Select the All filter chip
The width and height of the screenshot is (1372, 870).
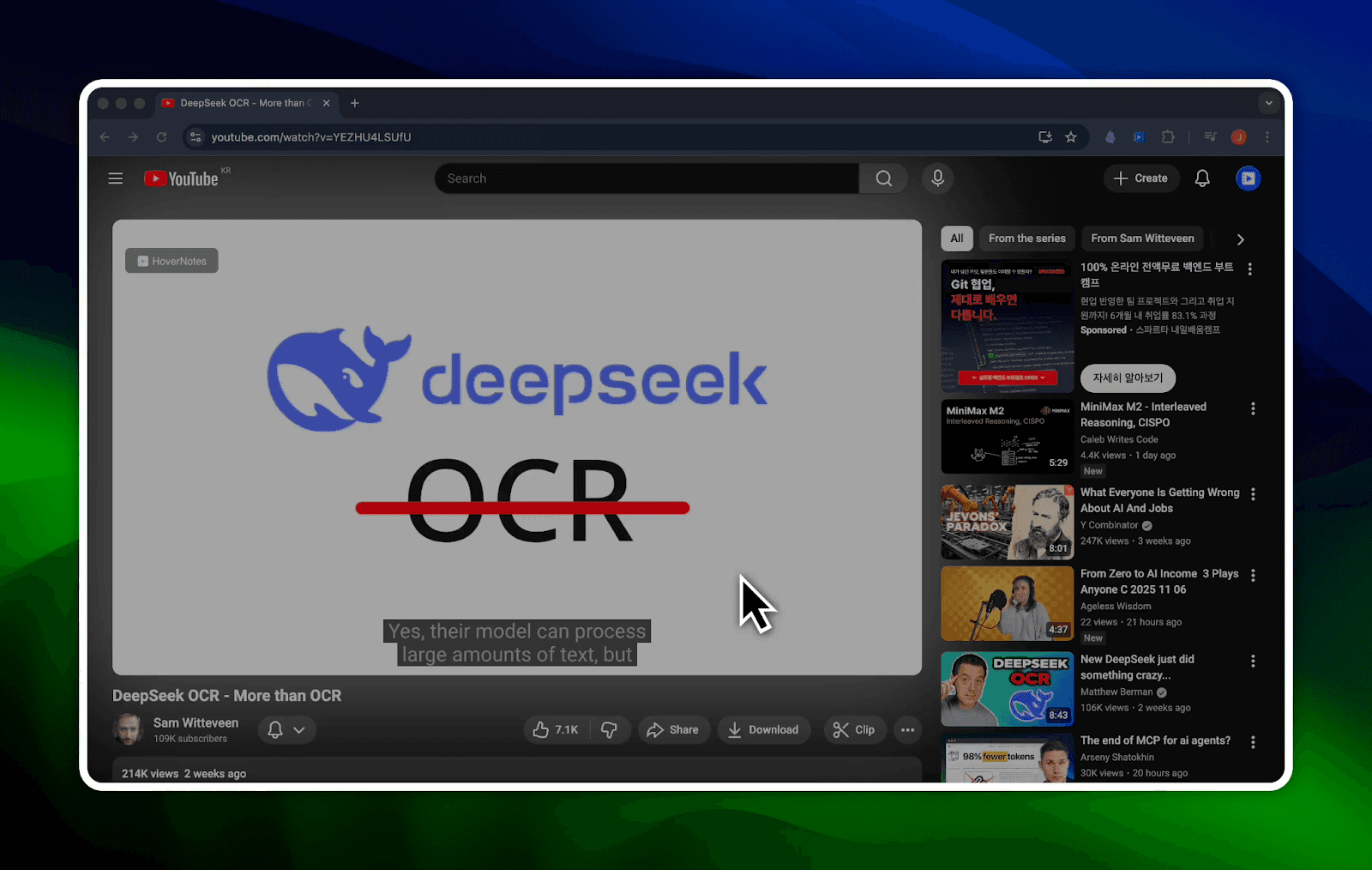coord(957,239)
